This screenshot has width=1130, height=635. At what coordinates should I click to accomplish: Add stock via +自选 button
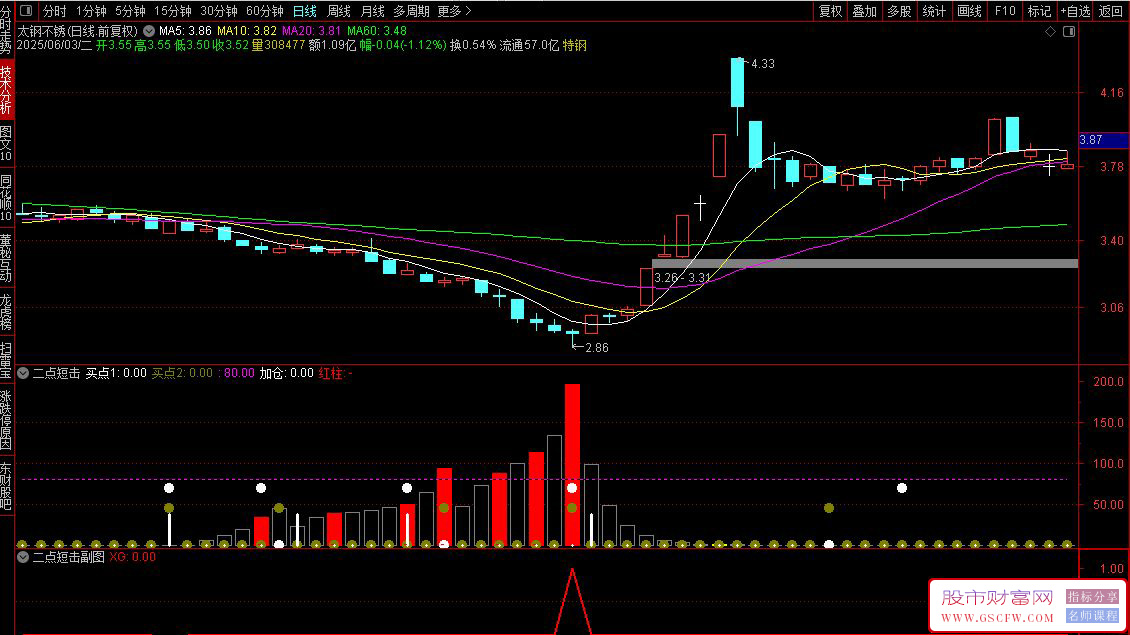(1075, 11)
